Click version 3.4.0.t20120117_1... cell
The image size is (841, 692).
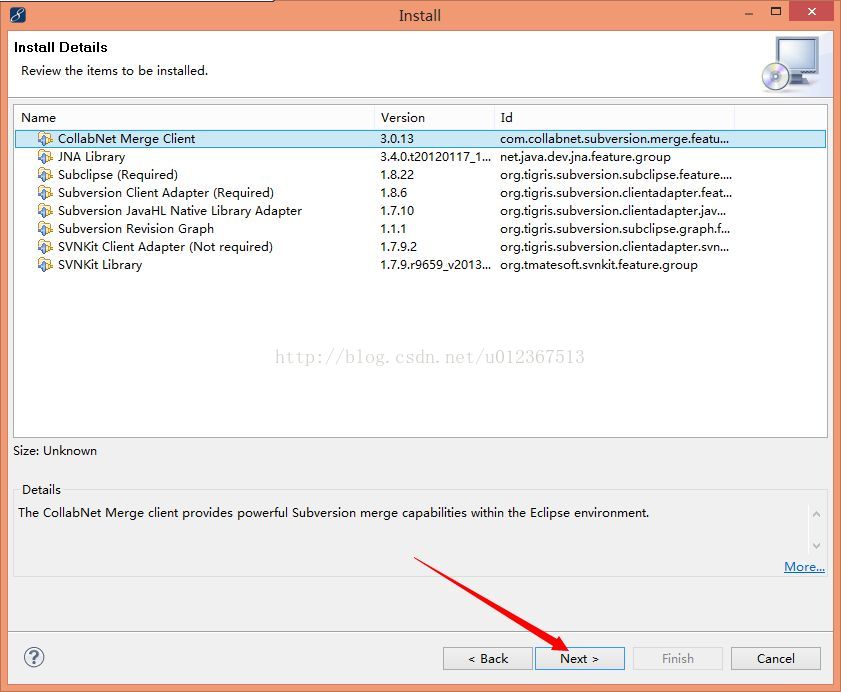click(435, 157)
